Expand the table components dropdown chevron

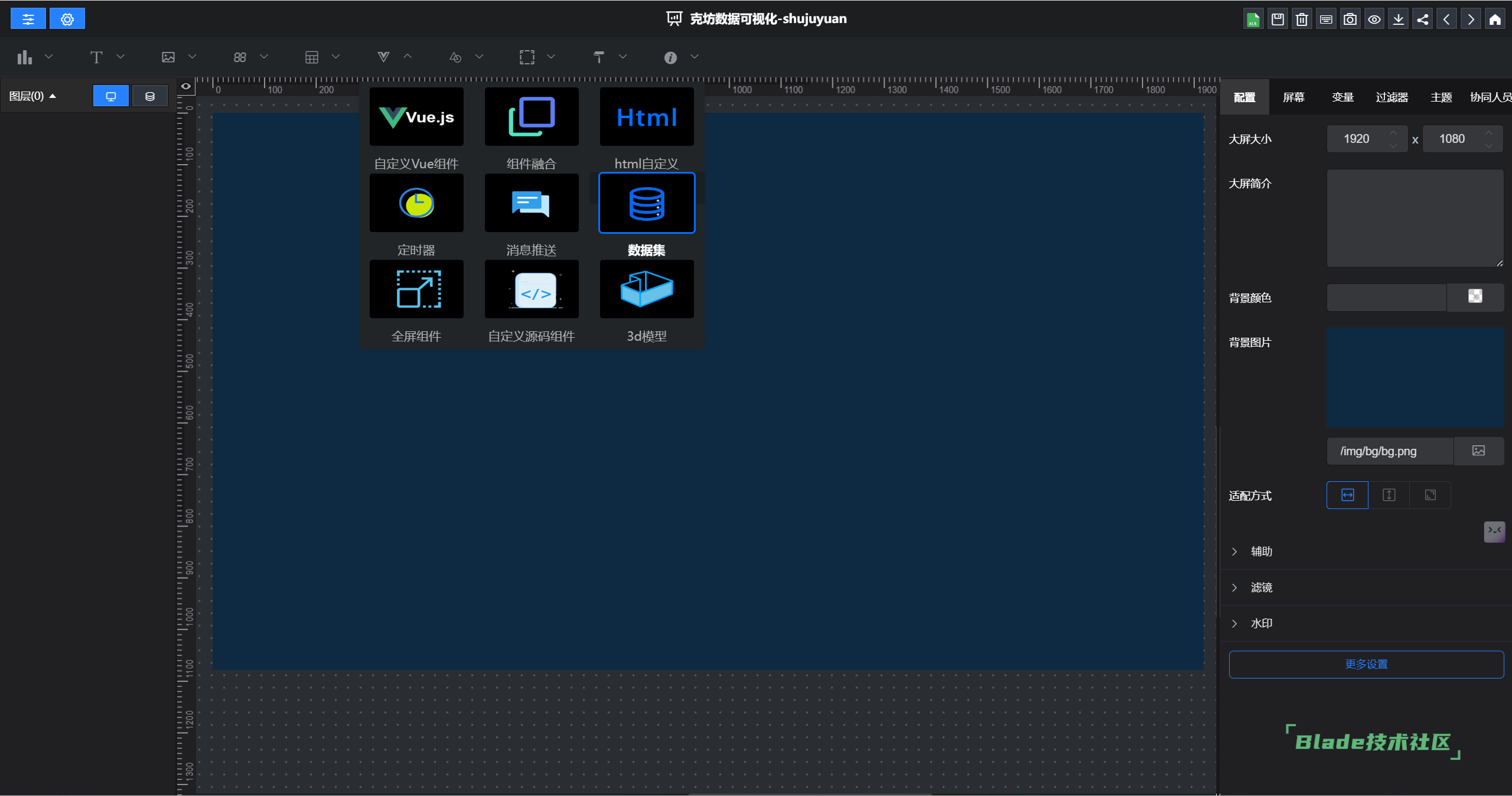click(x=335, y=57)
